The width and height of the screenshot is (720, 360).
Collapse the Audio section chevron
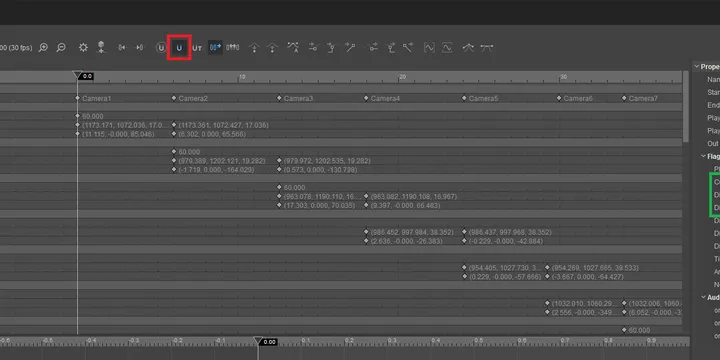pyautogui.click(x=703, y=297)
